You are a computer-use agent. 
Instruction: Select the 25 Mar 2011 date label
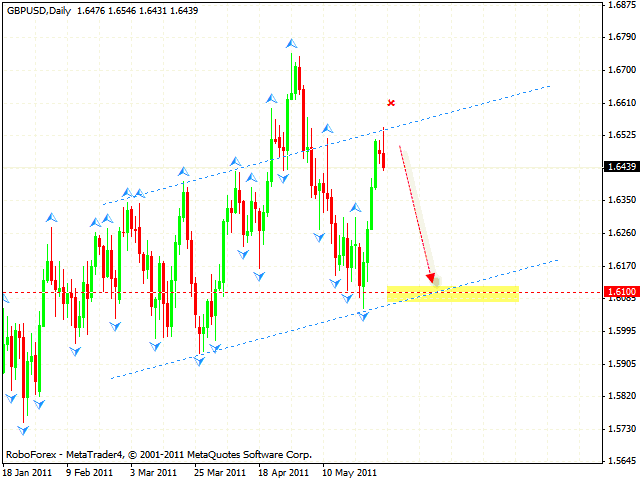(x=218, y=471)
